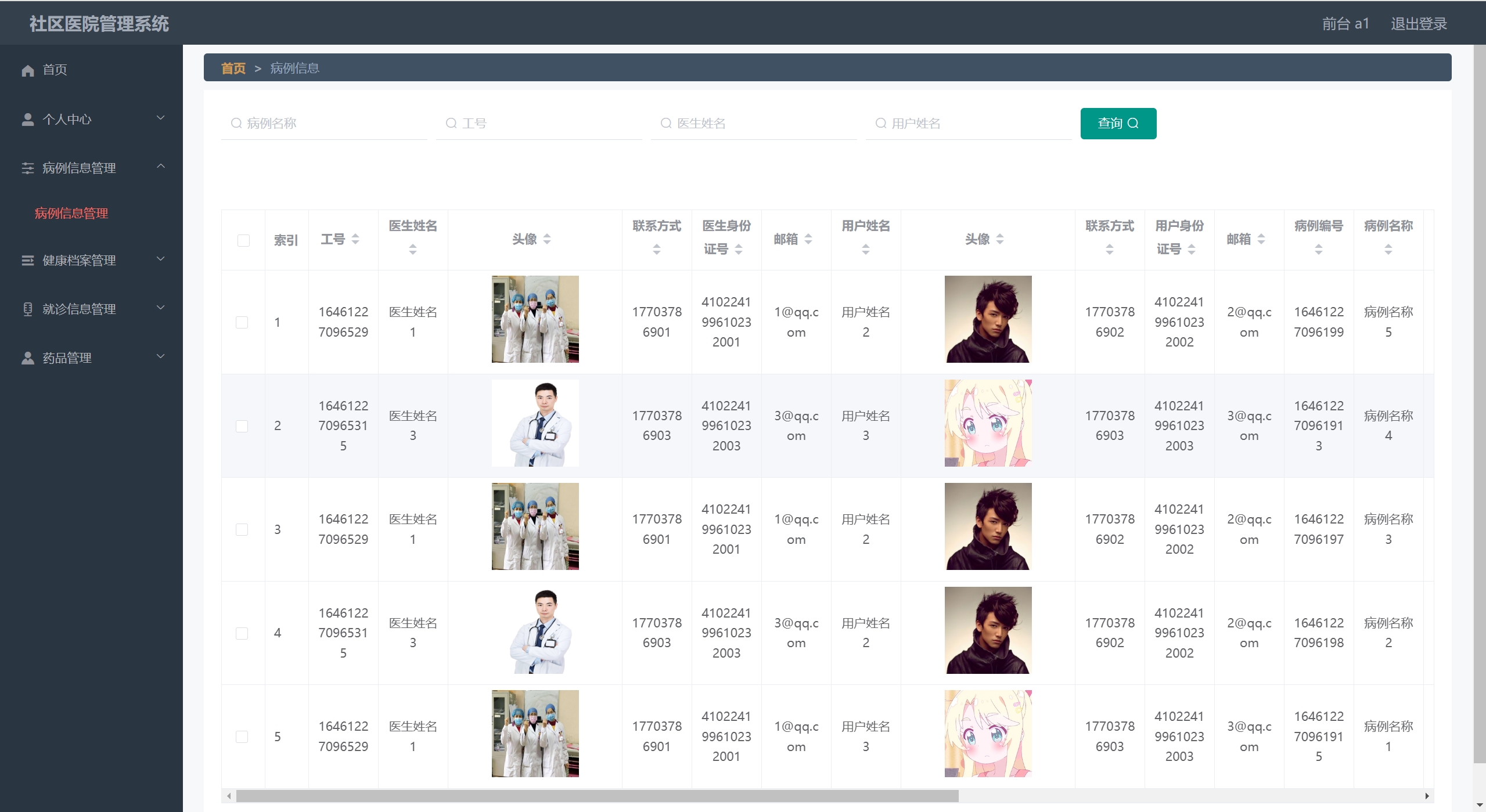Toggle the select-all header checkbox
The image size is (1486, 812).
coord(243,240)
